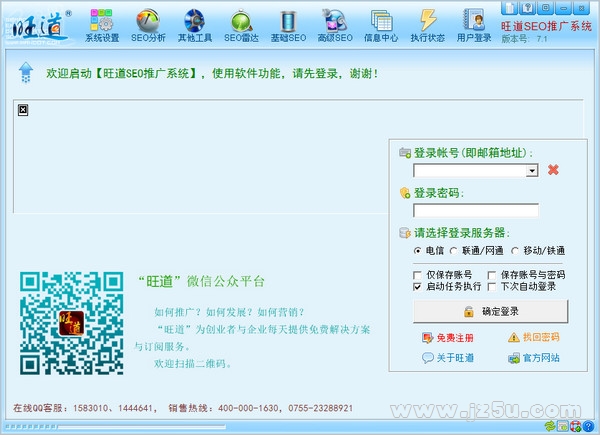This screenshot has height=435, width=600.
Task: Open 系统设置 in the top toolbar
Action: tap(102, 25)
